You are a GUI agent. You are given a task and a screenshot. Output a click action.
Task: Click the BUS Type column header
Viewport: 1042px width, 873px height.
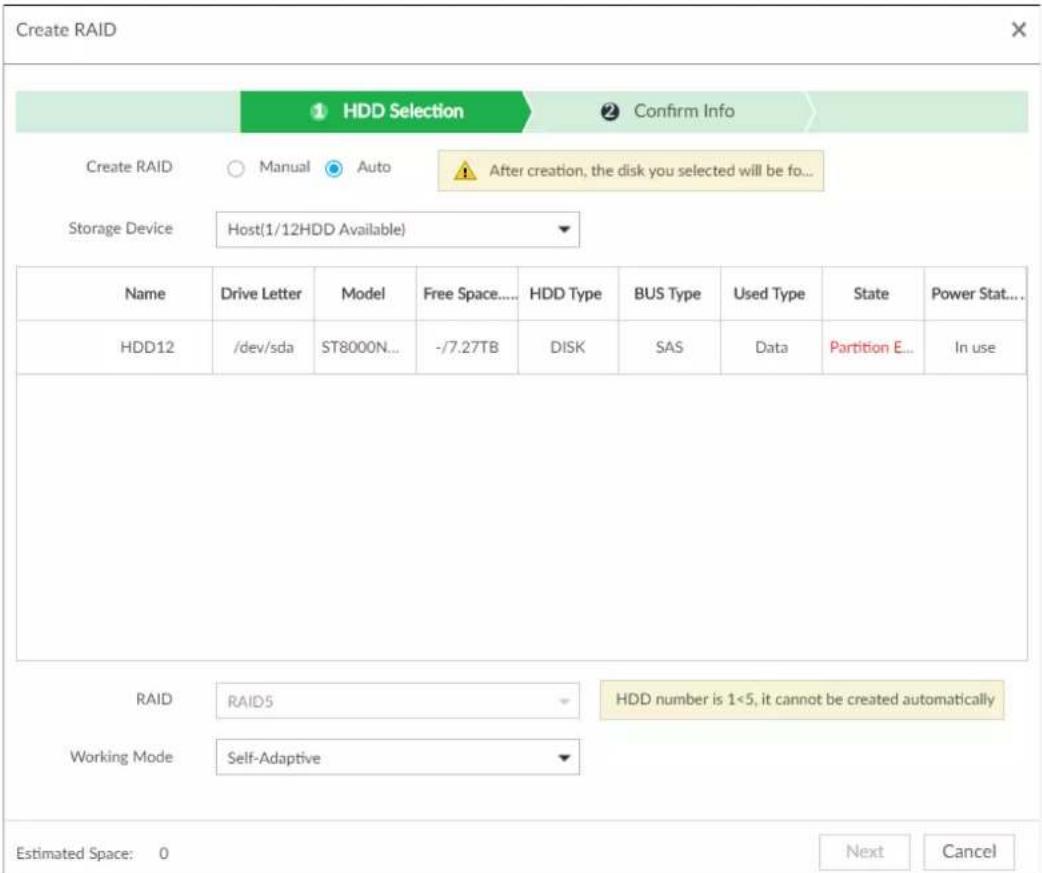667,294
